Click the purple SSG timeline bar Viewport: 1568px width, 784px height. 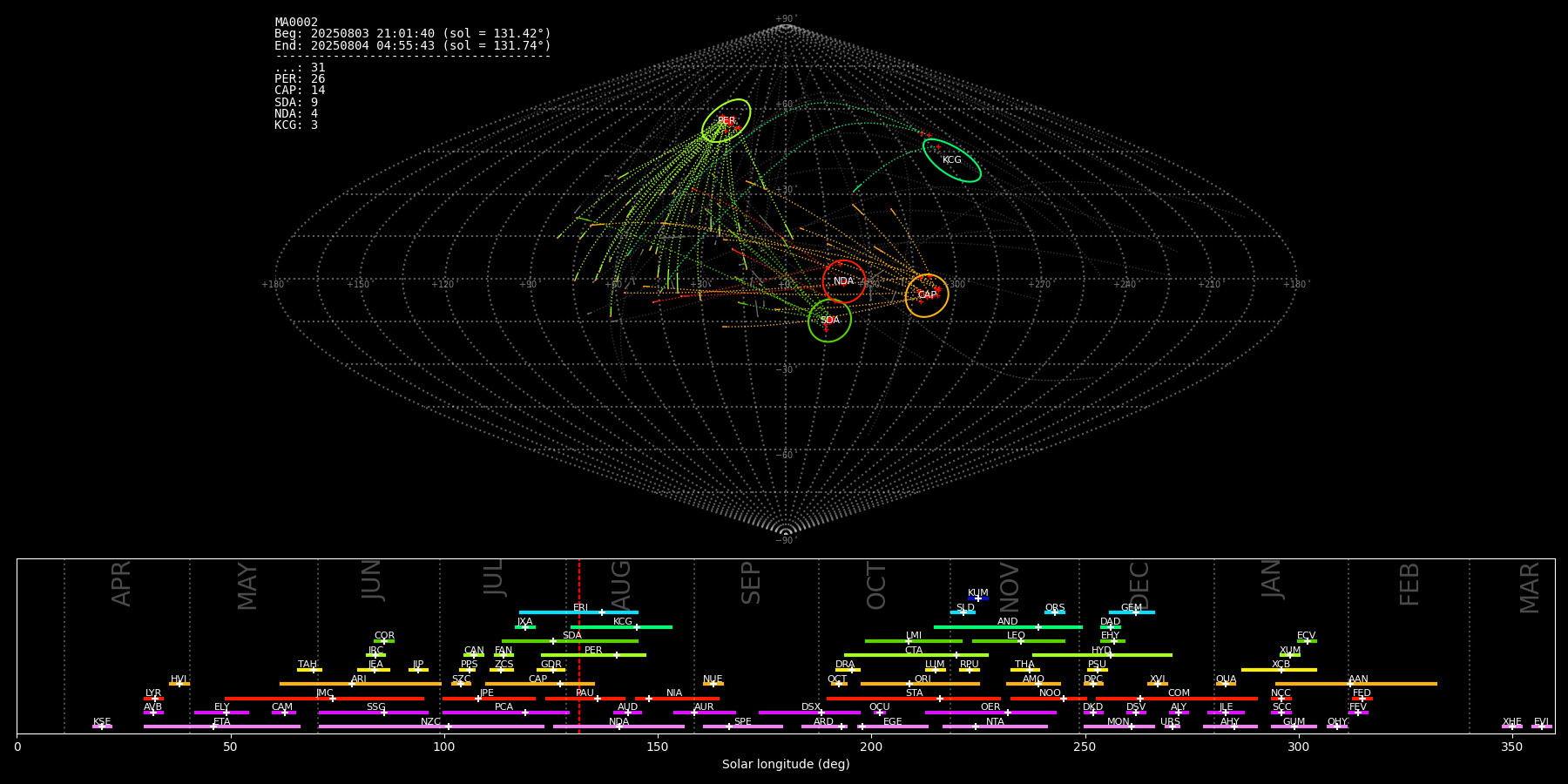(373, 713)
